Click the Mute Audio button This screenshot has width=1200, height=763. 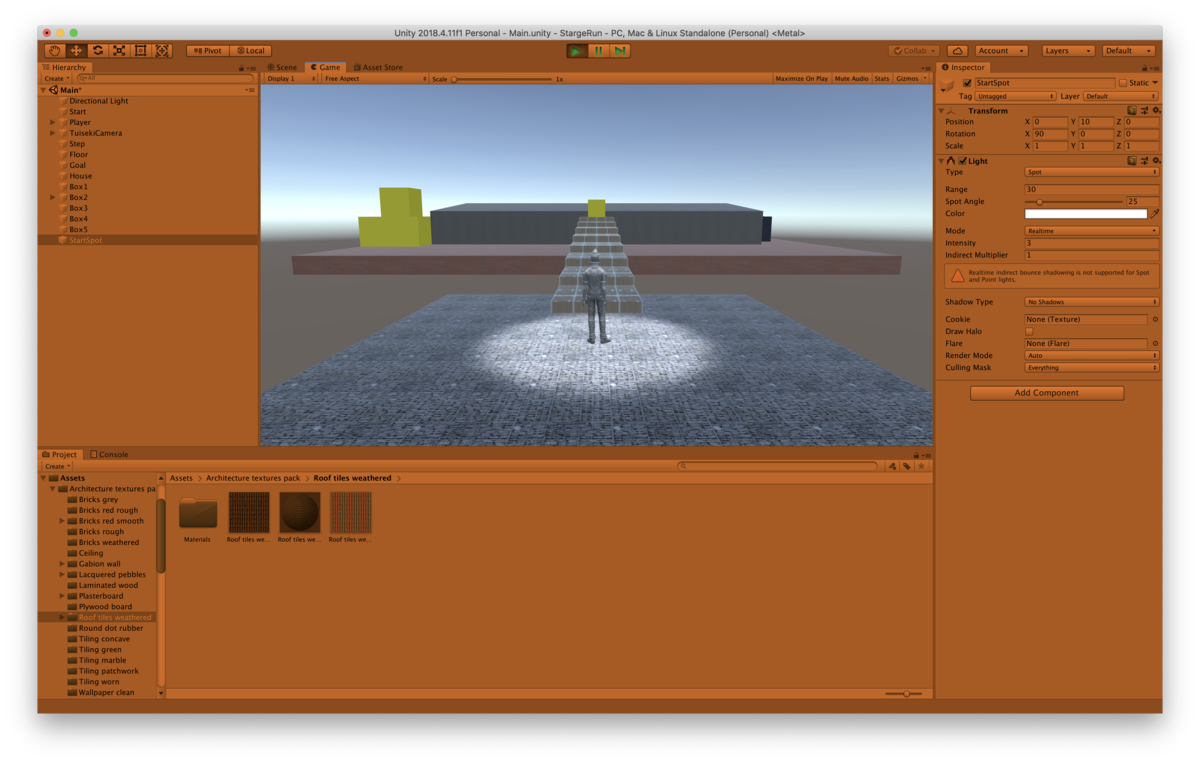pos(851,78)
